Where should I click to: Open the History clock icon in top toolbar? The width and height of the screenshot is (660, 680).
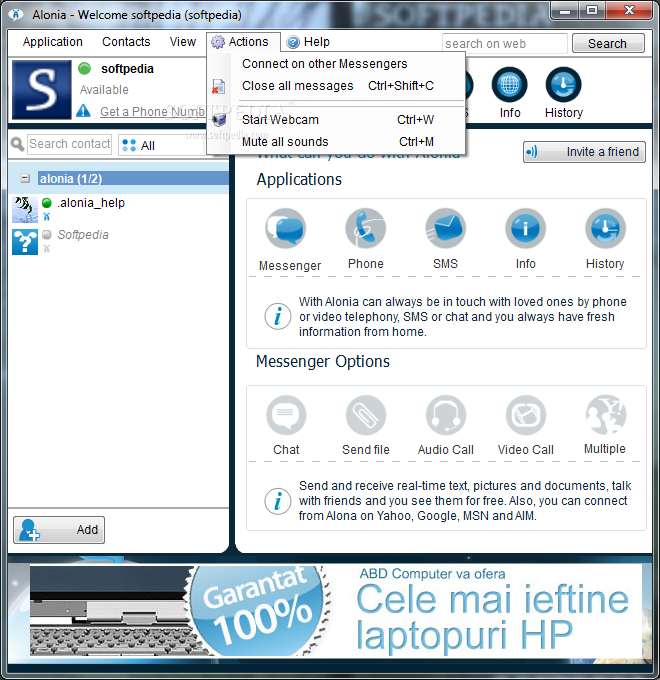(563, 85)
